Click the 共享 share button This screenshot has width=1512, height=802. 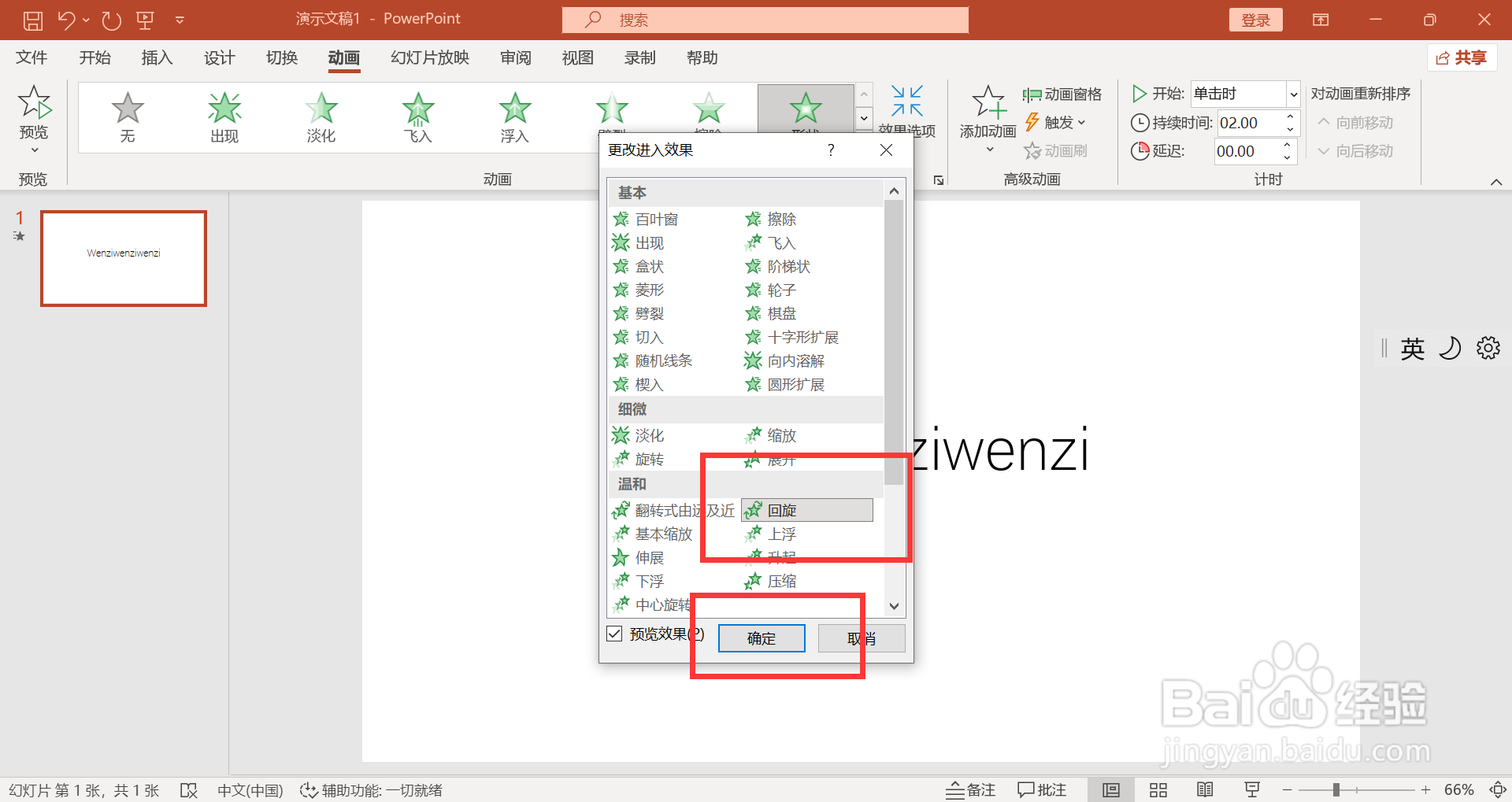(x=1462, y=57)
